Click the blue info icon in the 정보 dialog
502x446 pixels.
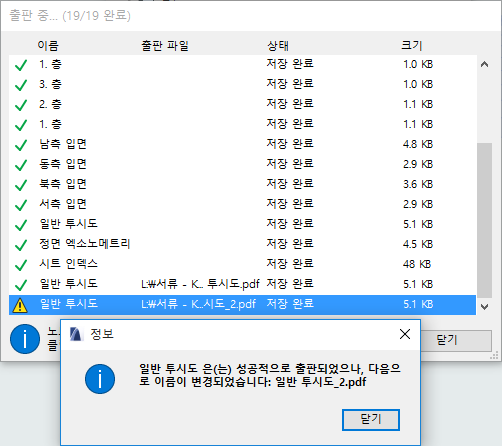point(100,379)
